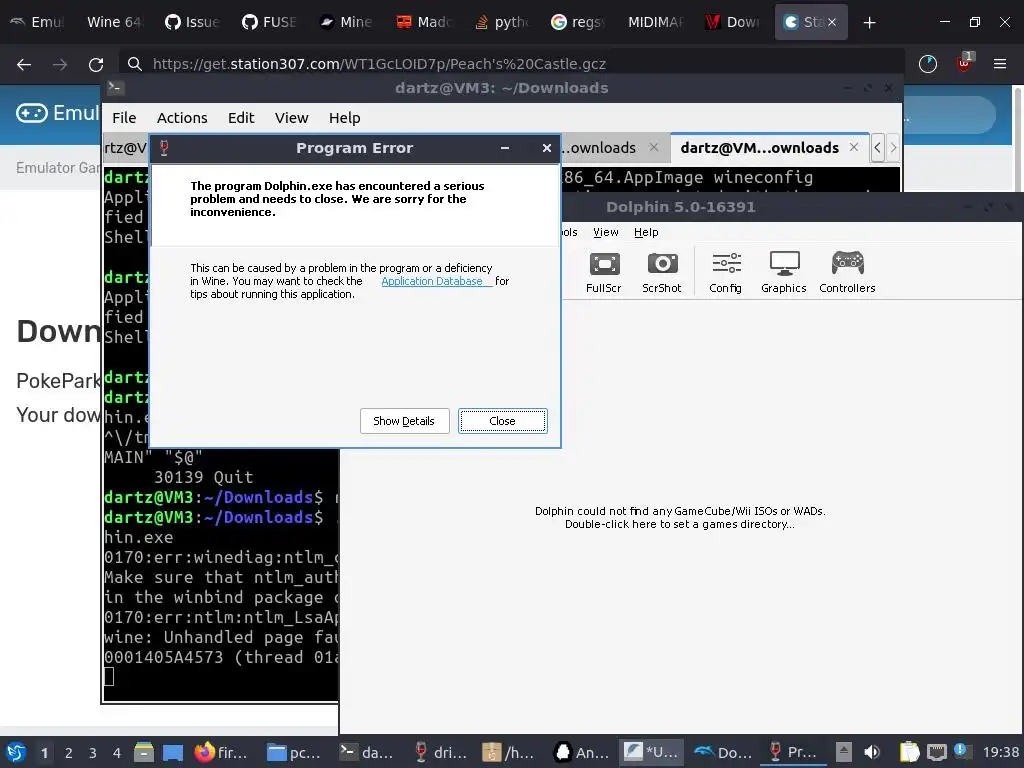Open the terminal's Help menu
Screen dimensions: 1024x768
pyautogui.click(x=344, y=118)
